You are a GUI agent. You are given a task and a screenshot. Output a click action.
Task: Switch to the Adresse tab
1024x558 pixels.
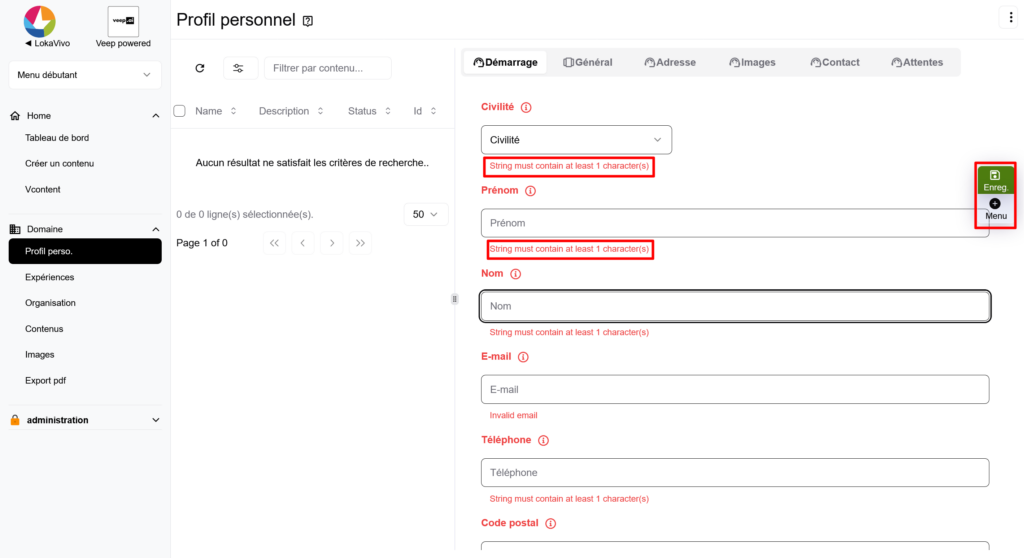tap(670, 62)
